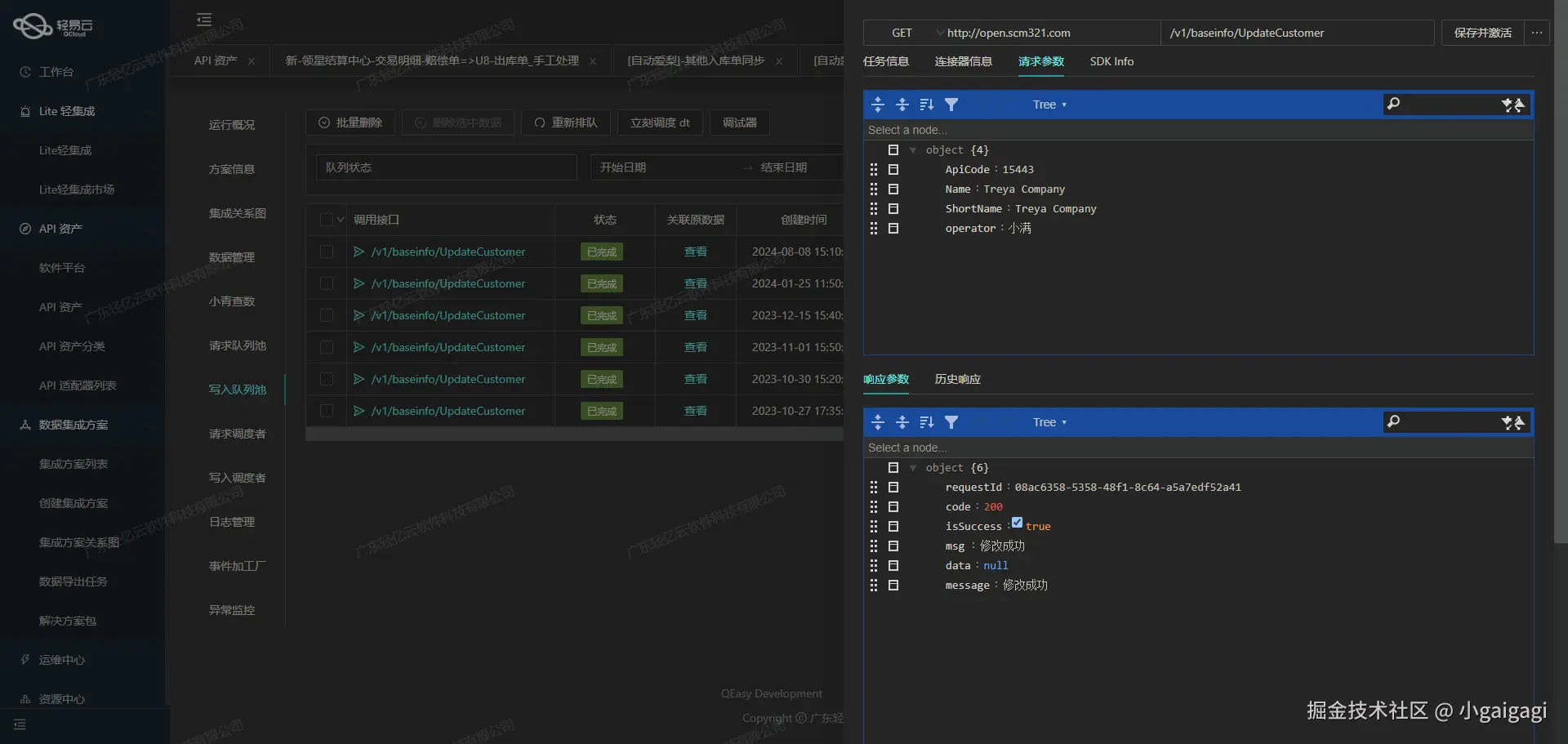Jump to next search result in response editor
This screenshot has height=744, width=1568.
point(1508,422)
